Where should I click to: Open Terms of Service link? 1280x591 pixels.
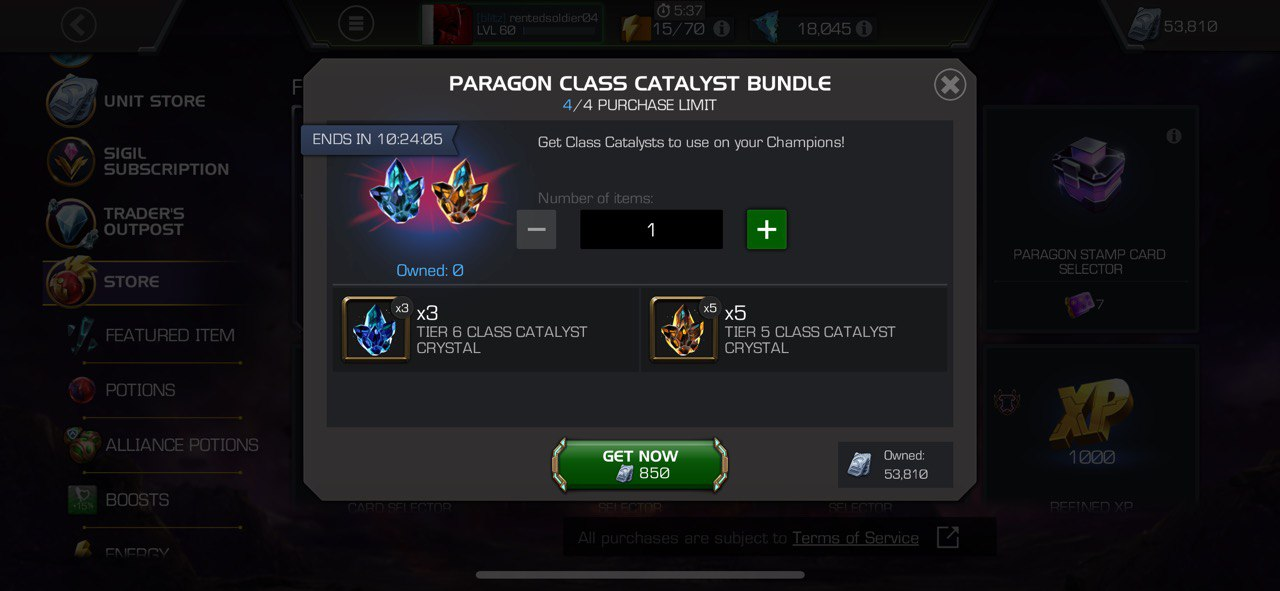(x=855, y=538)
